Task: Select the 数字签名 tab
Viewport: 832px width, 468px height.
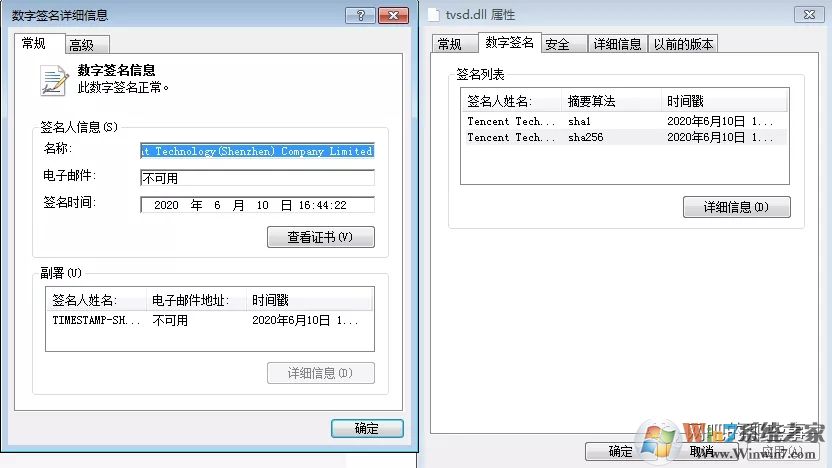Action: coord(509,42)
